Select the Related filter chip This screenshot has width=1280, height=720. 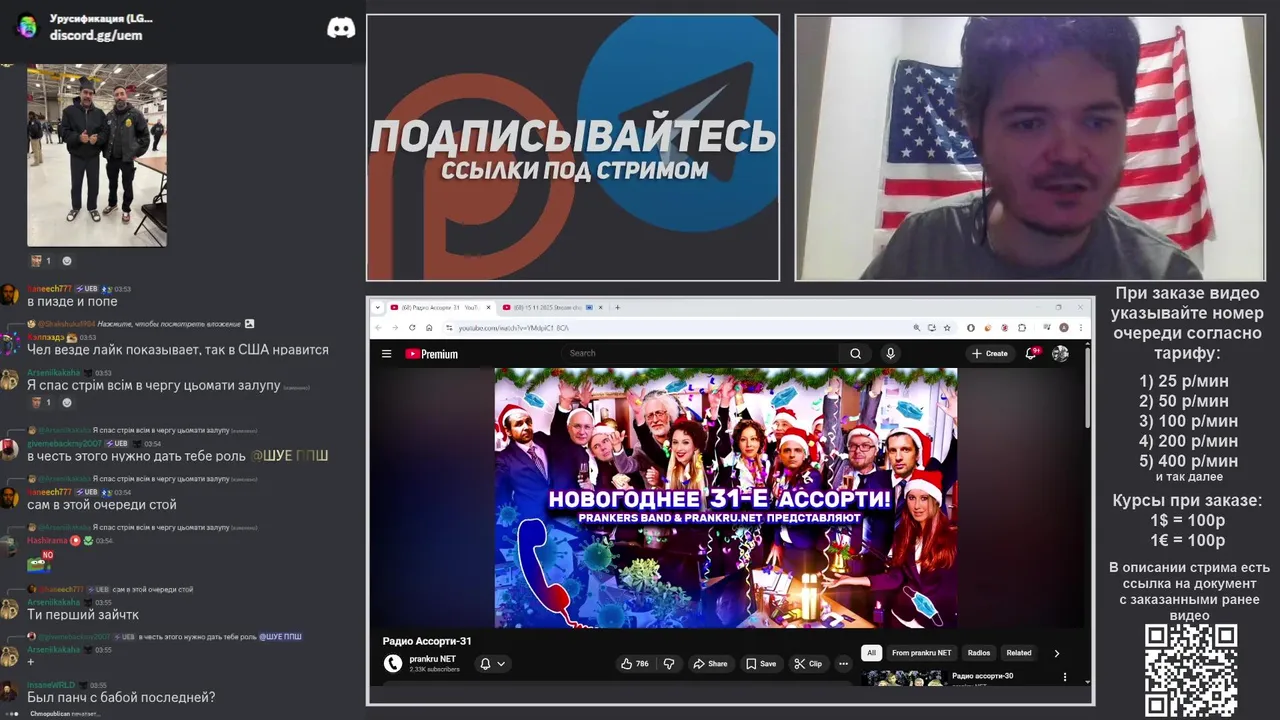pyautogui.click(x=1019, y=653)
